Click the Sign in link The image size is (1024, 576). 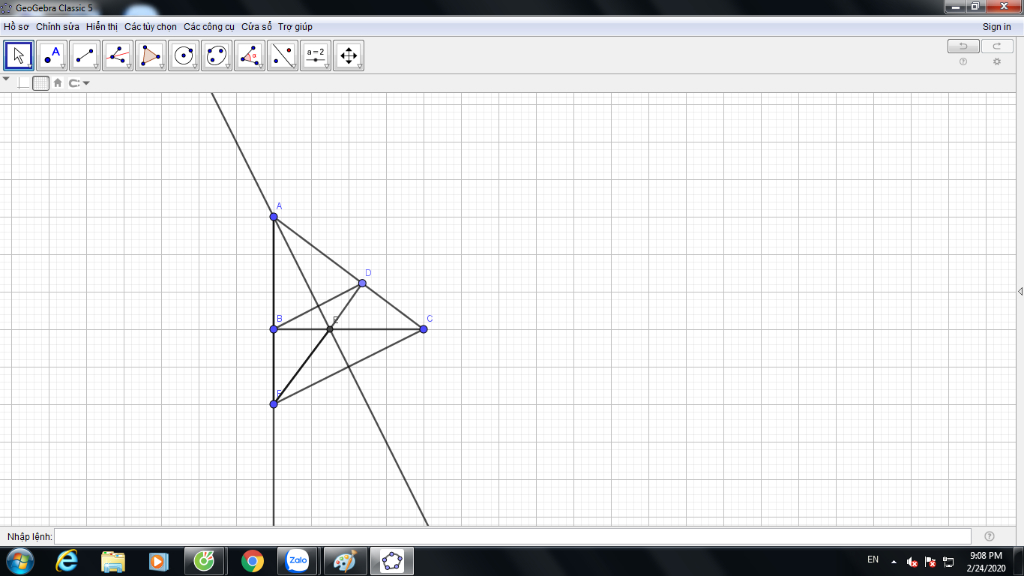997,27
